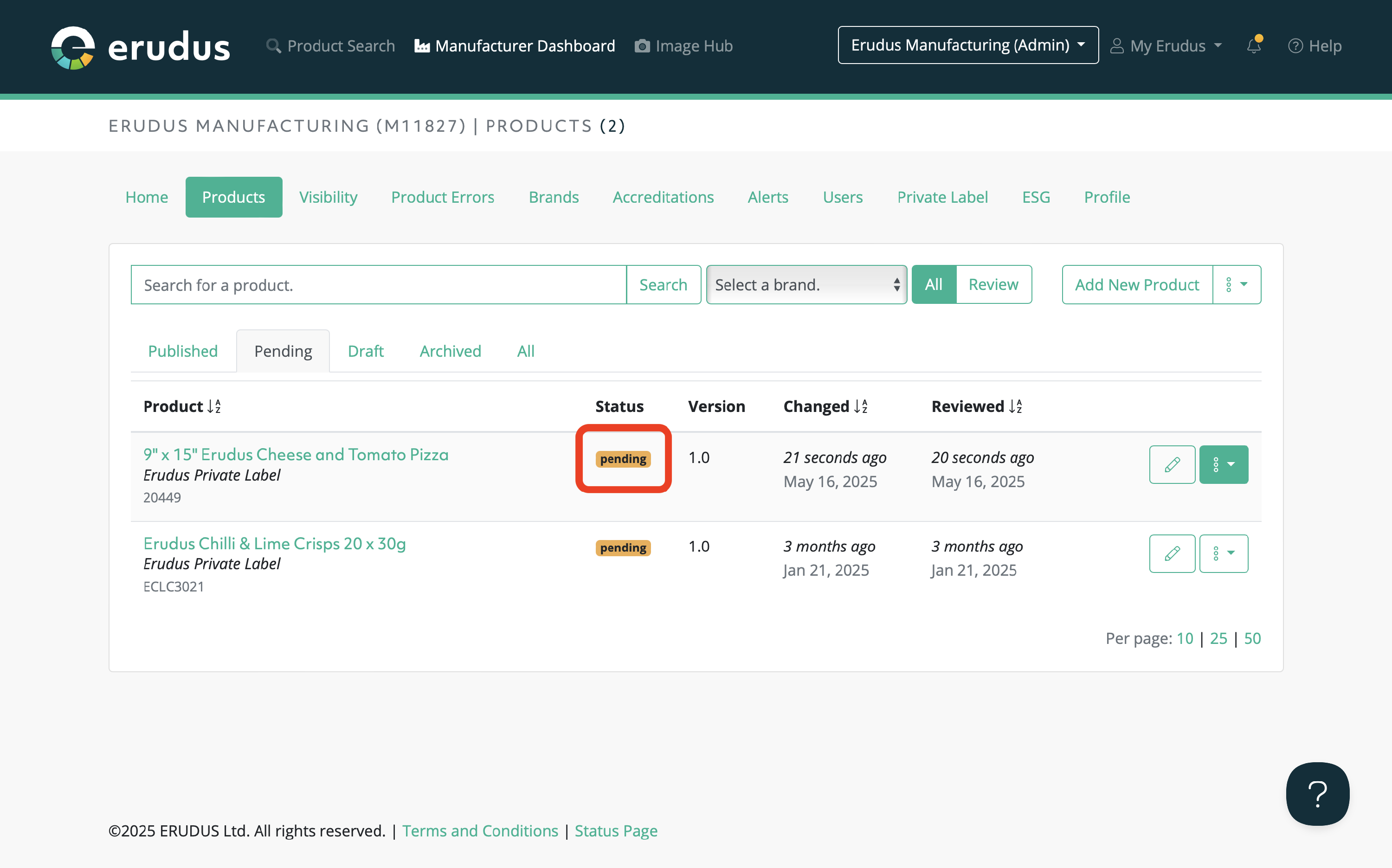Viewport: 1392px width, 868px height.
Task: Expand the Erudus Manufacturing (Admin) account dropdown
Action: [968, 45]
